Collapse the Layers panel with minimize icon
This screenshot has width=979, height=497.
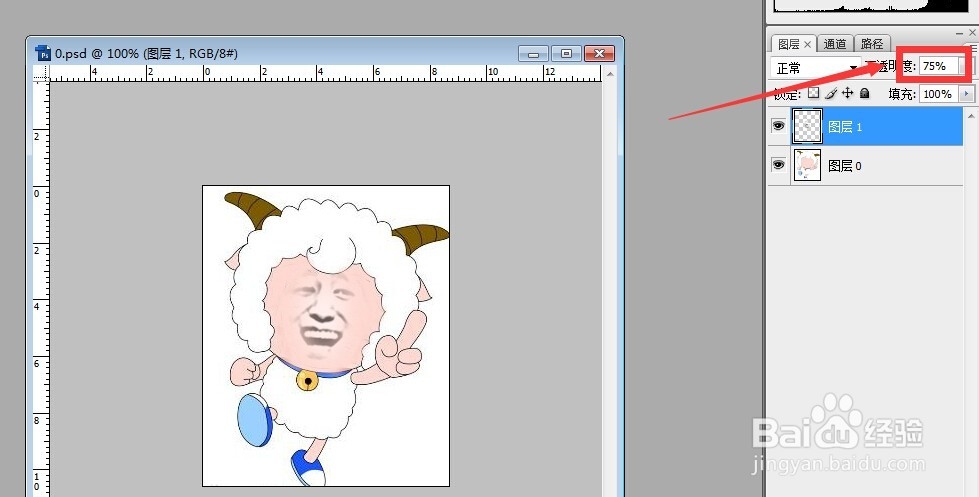[960, 32]
